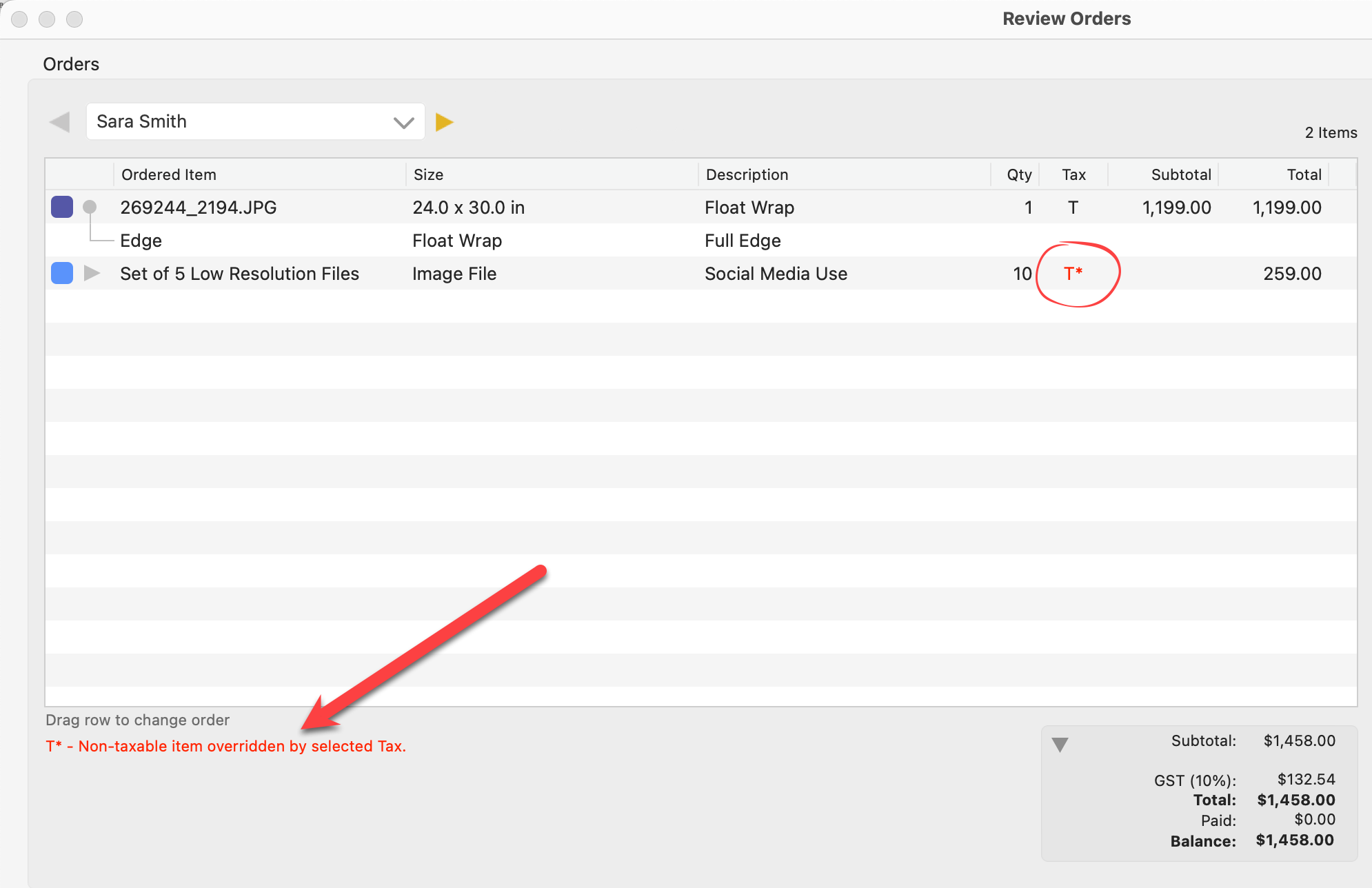Click the Total column header
1372x888 pixels.
tap(1304, 174)
